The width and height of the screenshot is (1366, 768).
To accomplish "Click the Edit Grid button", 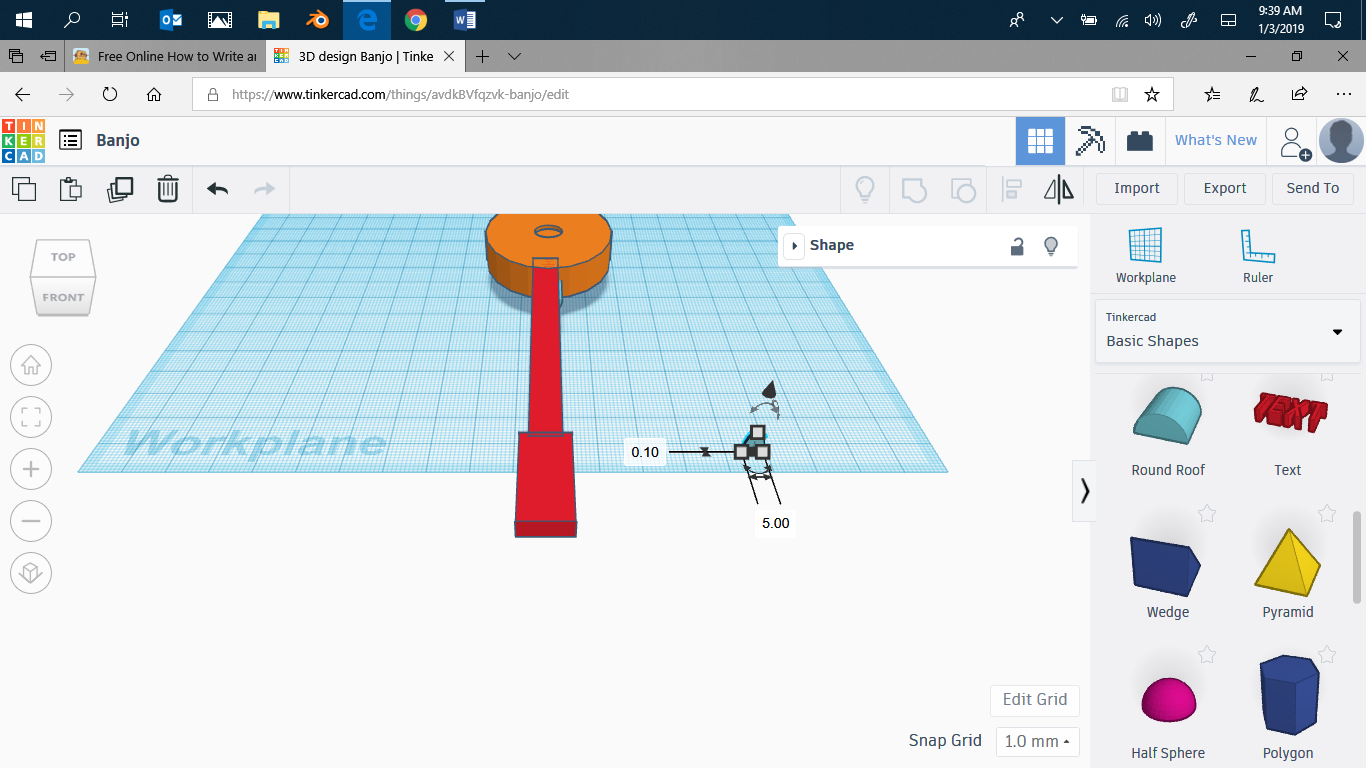I will point(1035,700).
